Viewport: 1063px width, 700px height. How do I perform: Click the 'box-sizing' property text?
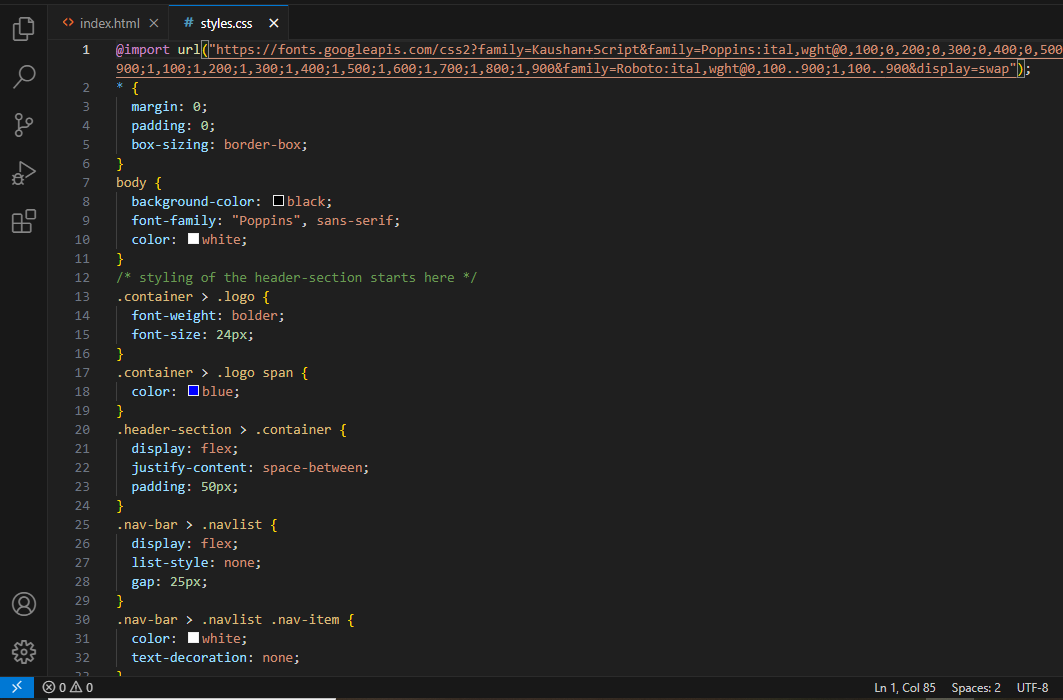click(x=169, y=144)
